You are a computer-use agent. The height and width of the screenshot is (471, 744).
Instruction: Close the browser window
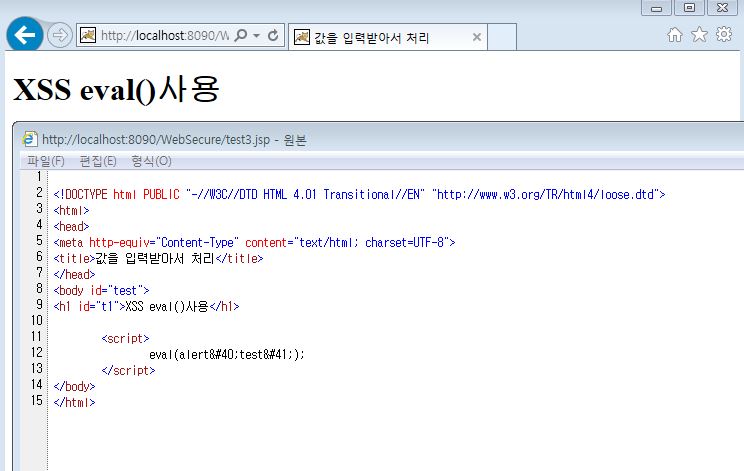723,8
